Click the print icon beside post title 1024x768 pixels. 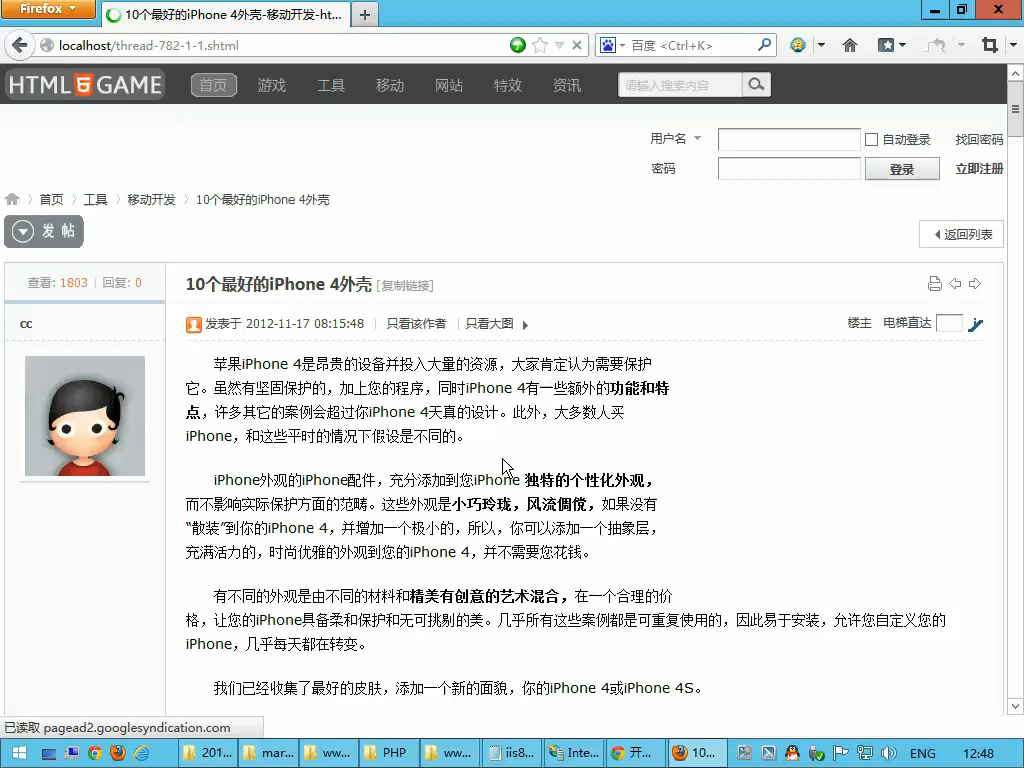935,284
